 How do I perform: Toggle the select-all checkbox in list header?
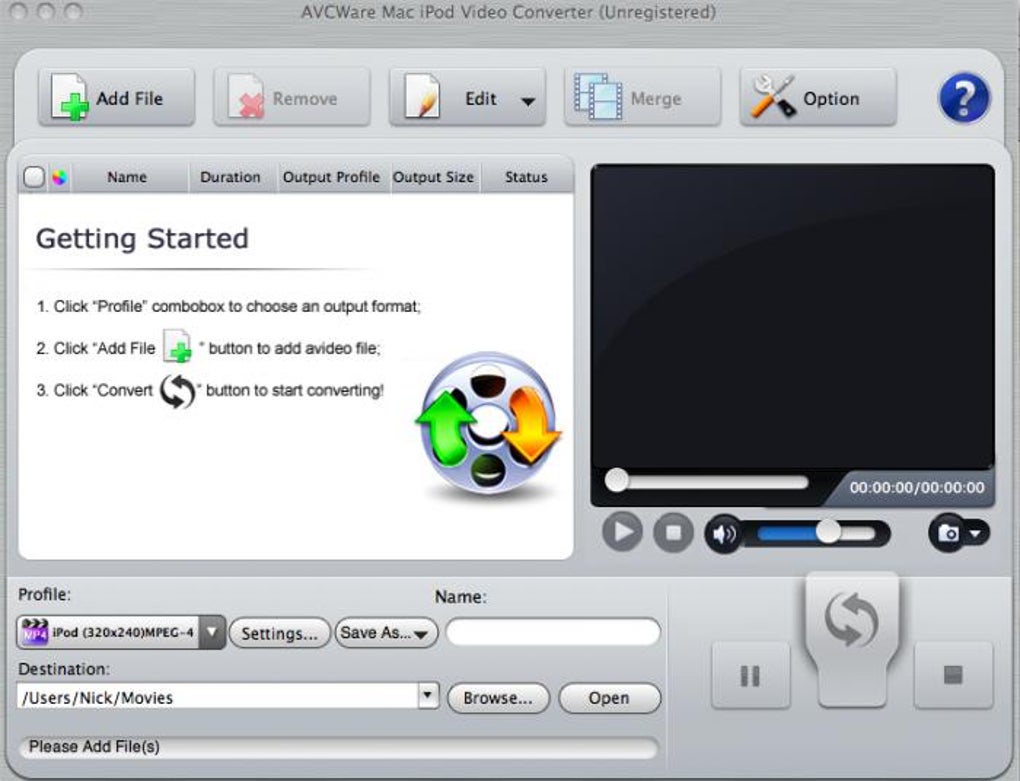(34, 177)
